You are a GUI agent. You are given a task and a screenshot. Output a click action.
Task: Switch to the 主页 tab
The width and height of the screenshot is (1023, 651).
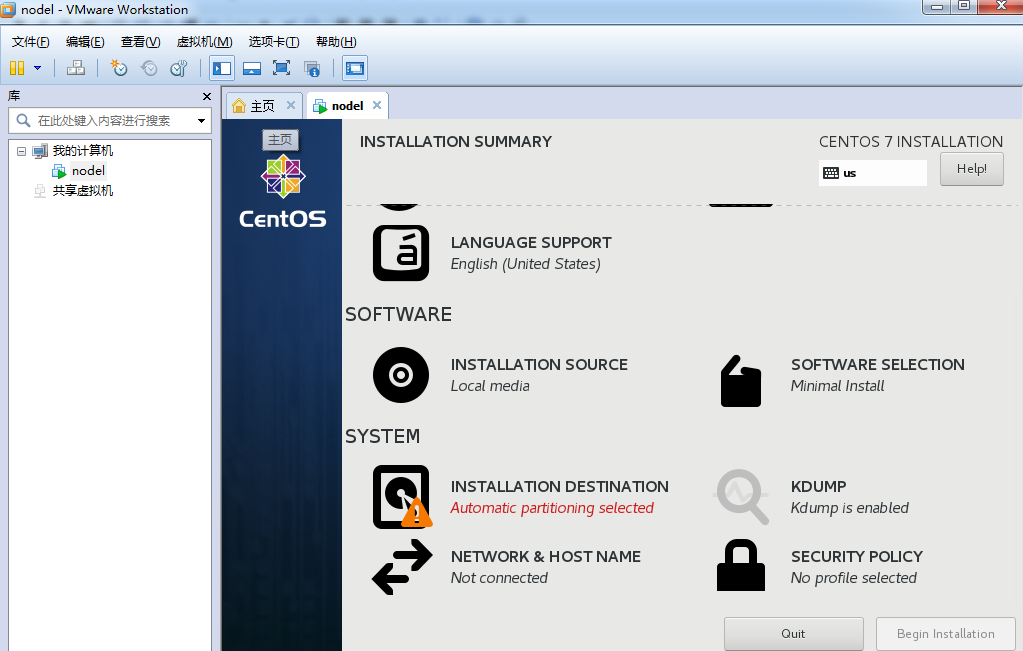(262, 106)
